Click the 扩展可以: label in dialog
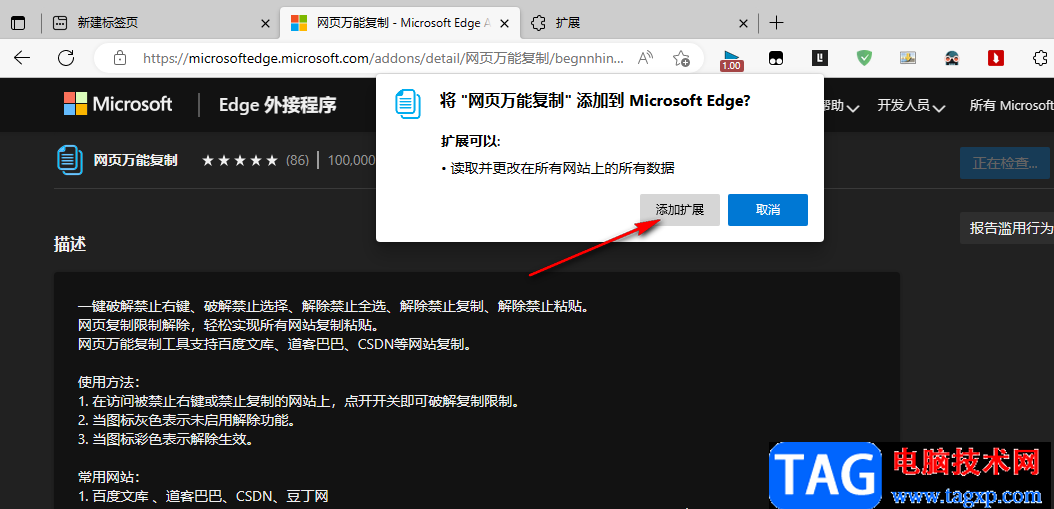This screenshot has height=509, width=1054. point(471,142)
